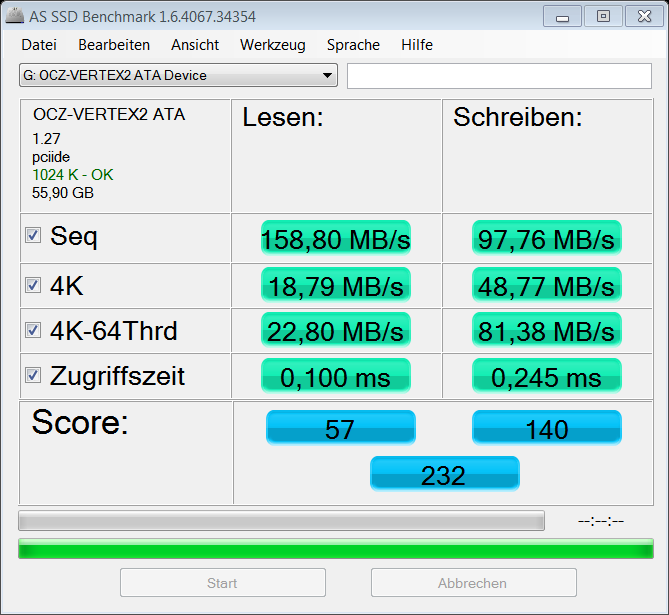The height and width of the screenshot is (615, 669).
Task: Expand the G: OCZ-VERTEX2 drive dropdown
Action: (178, 76)
